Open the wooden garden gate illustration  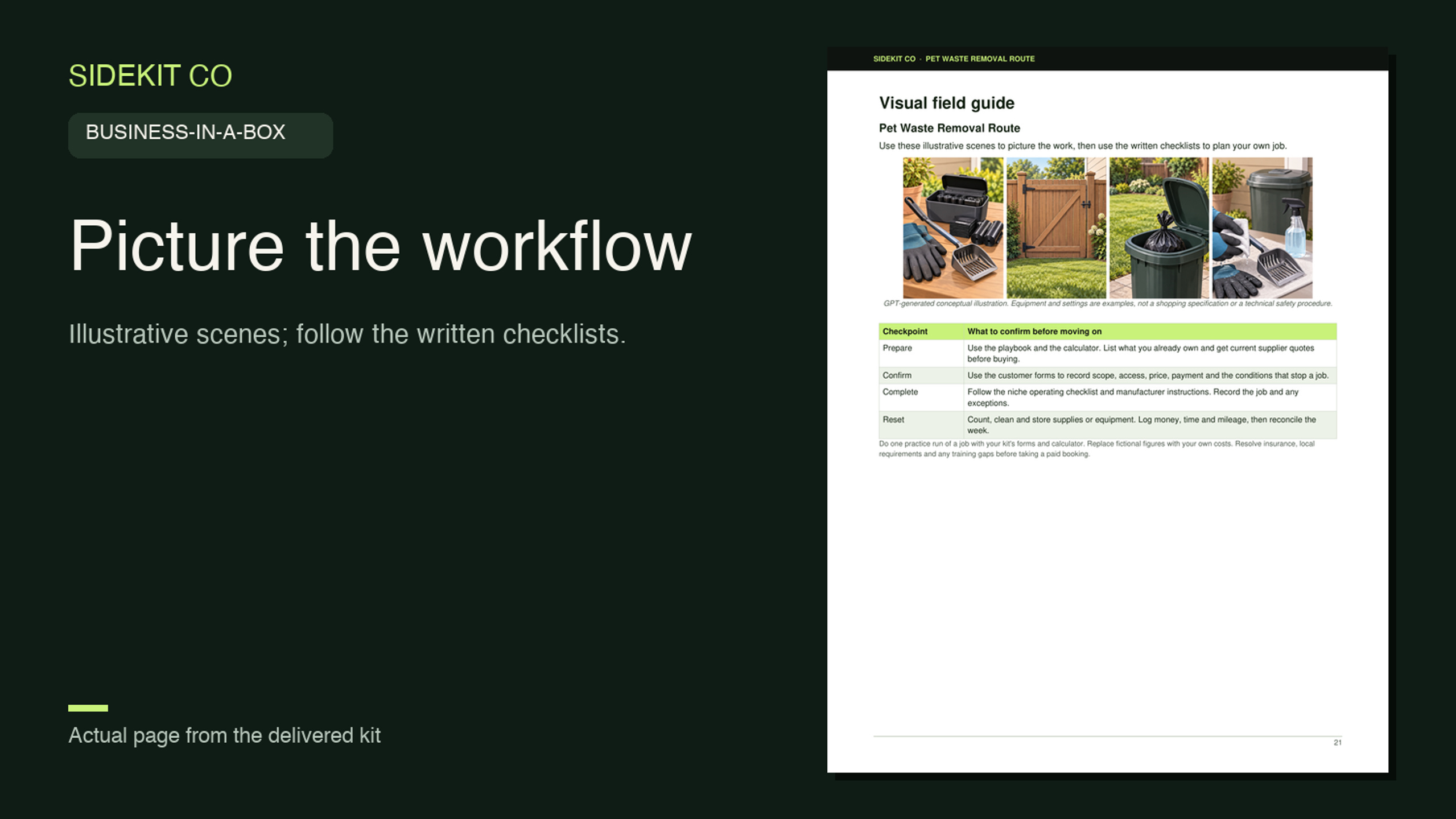pos(1056,227)
